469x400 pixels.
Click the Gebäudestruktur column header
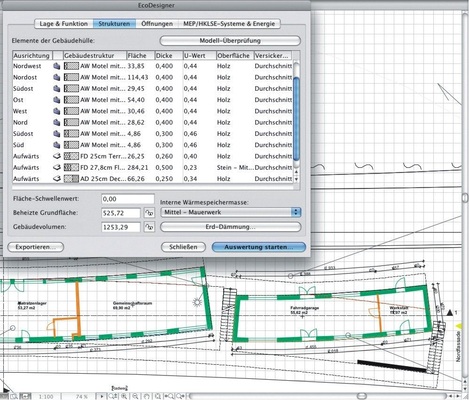(x=95, y=55)
